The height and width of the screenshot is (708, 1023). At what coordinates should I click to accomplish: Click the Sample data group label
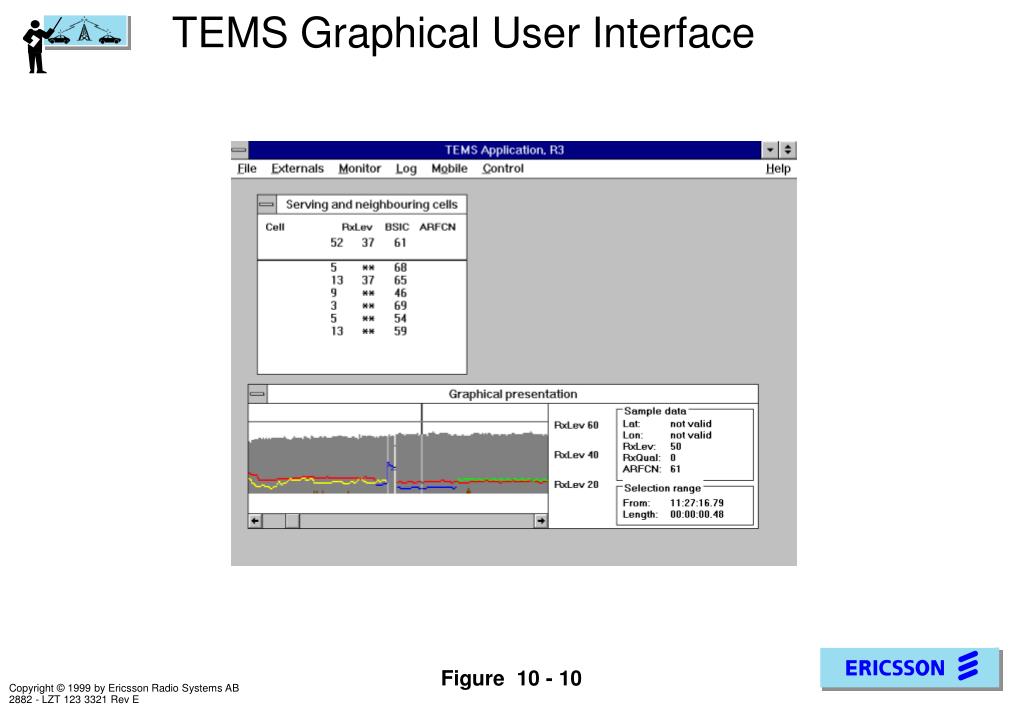655,411
